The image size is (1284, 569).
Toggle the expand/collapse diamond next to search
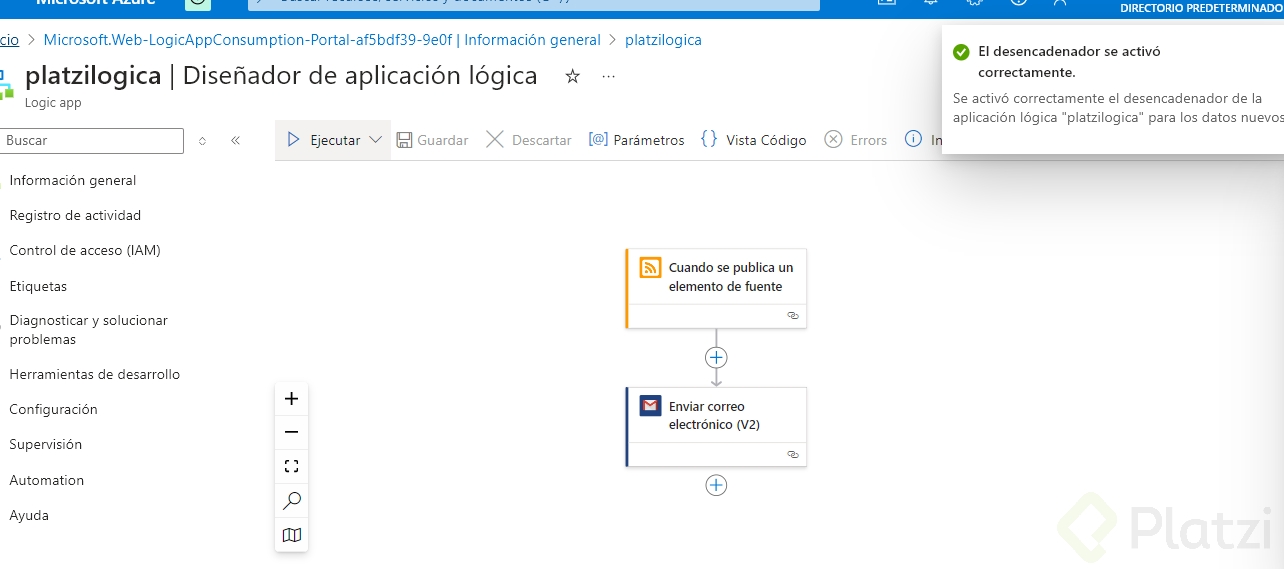(202, 141)
